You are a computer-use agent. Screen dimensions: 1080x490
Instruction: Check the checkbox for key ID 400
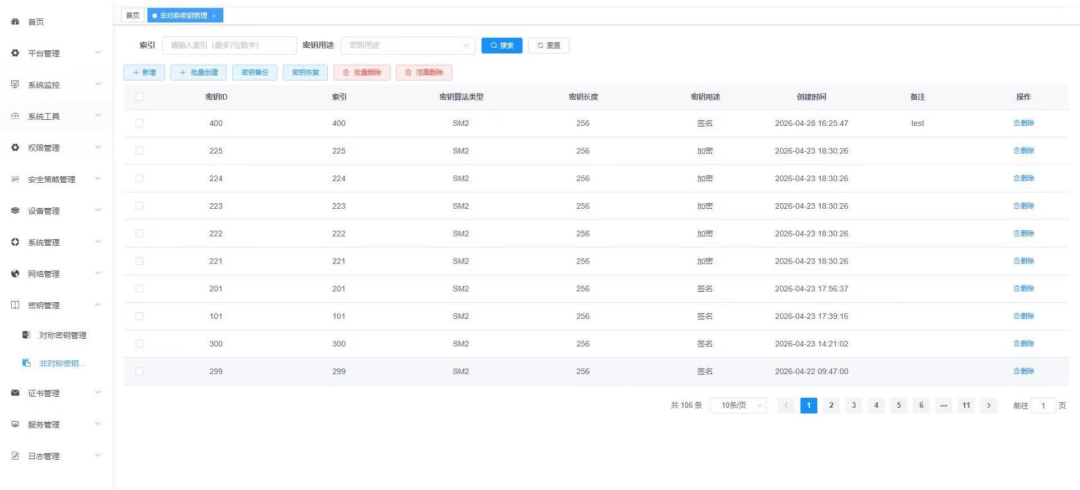(139, 123)
